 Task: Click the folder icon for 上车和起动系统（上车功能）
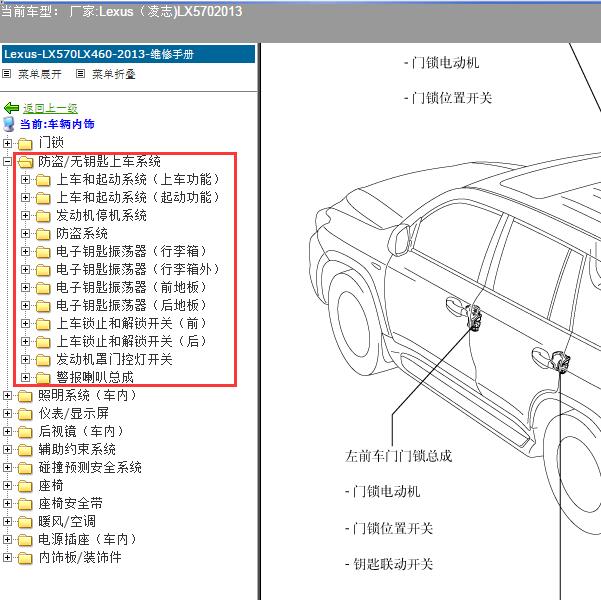click(43, 180)
